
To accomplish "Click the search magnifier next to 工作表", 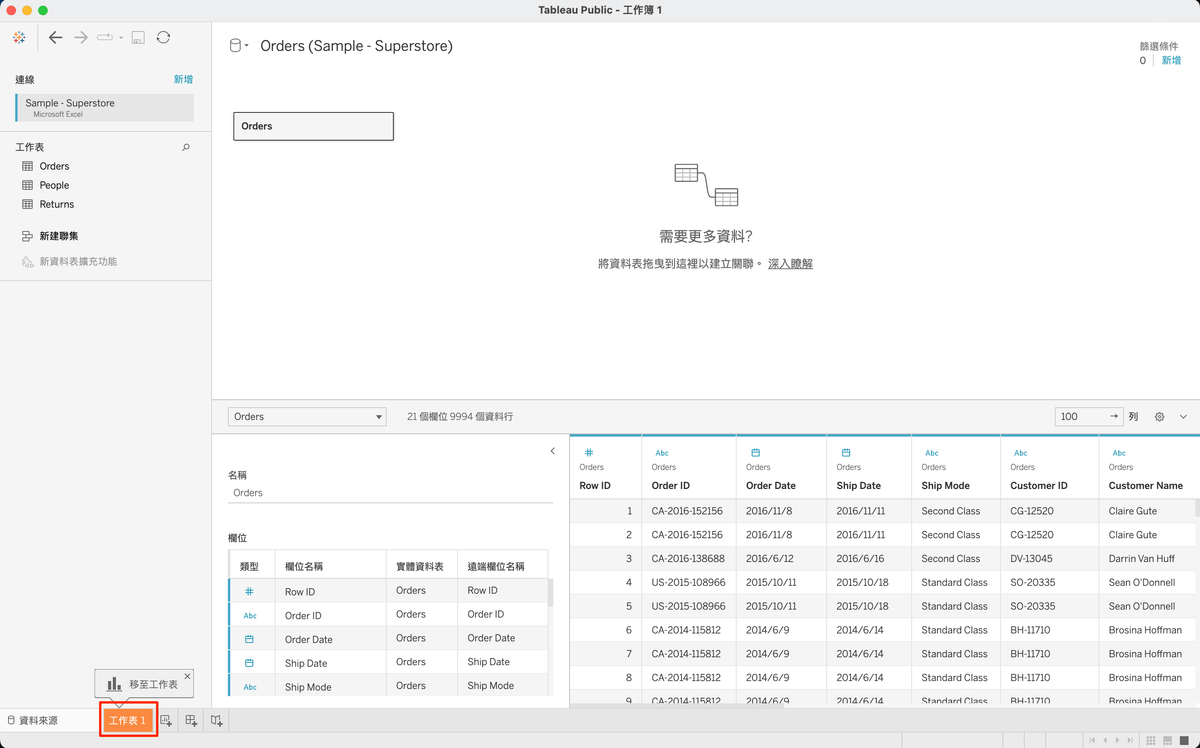I will [x=186, y=147].
